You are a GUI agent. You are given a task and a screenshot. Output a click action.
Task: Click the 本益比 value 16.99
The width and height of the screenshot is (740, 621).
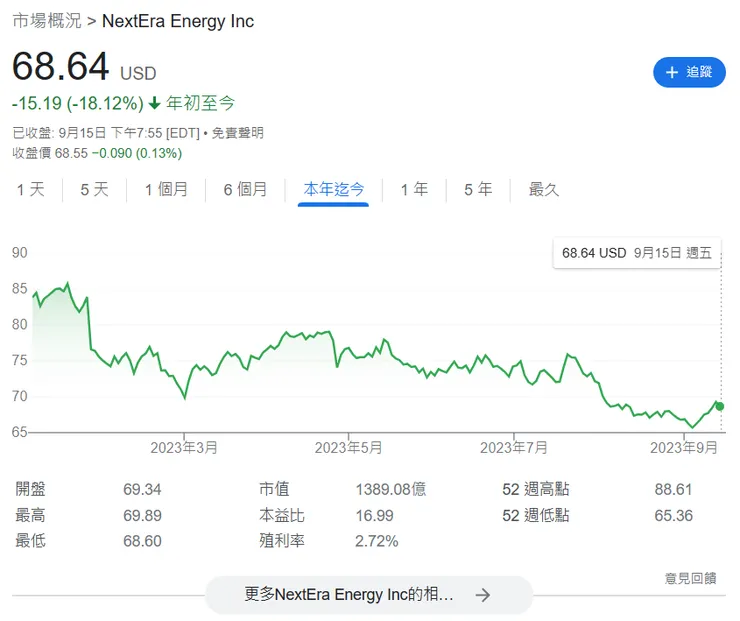pos(374,515)
